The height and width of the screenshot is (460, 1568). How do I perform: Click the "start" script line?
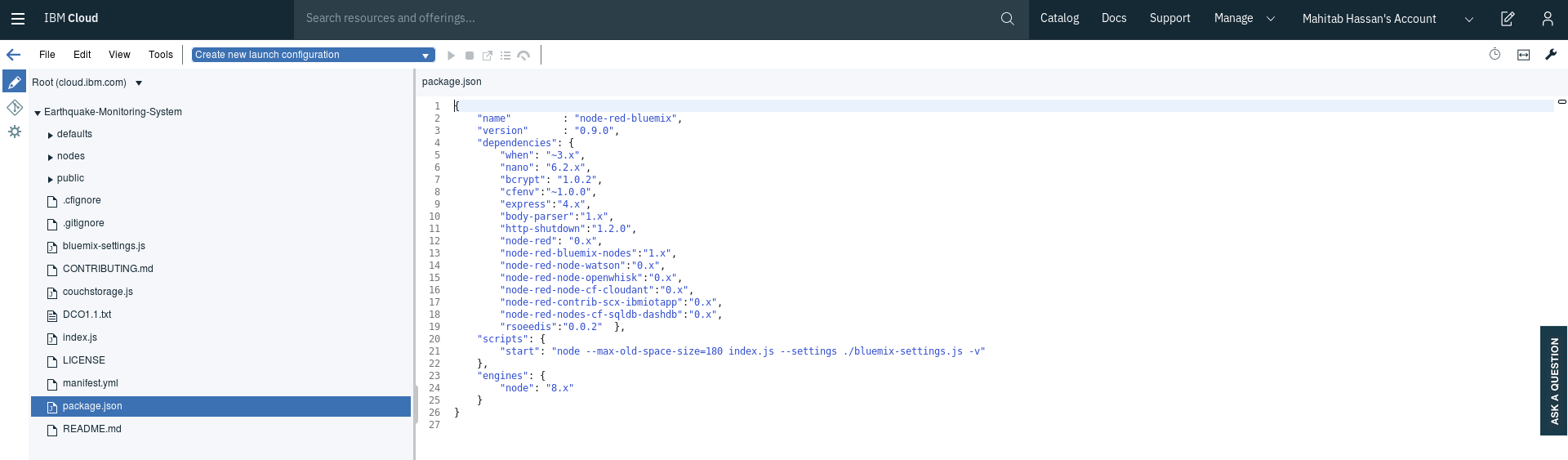coord(742,351)
